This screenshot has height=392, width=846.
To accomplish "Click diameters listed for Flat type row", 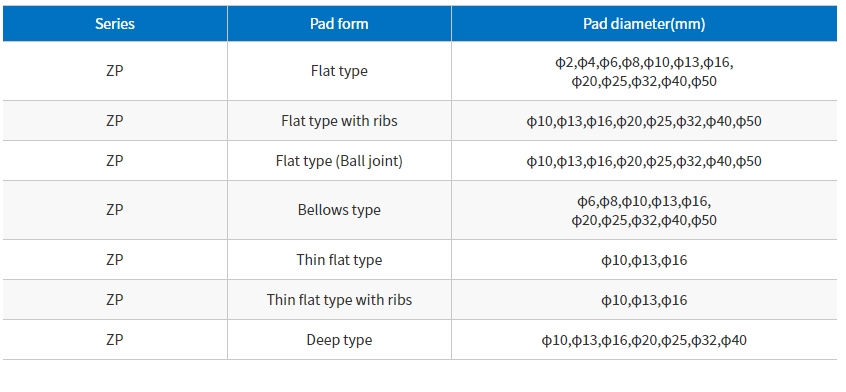I will pyautogui.click(x=644, y=72).
